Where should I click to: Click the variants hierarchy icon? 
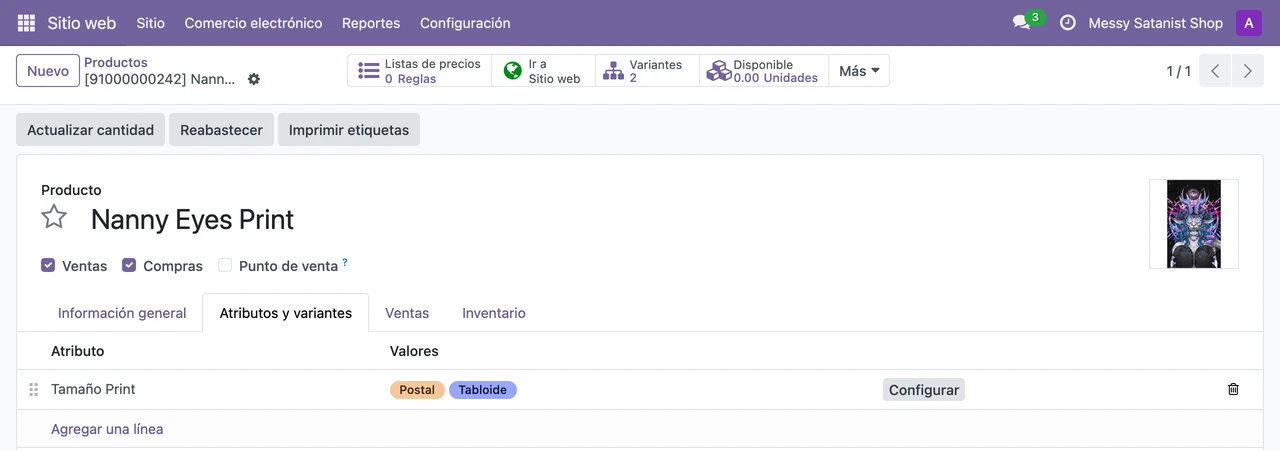coord(613,71)
